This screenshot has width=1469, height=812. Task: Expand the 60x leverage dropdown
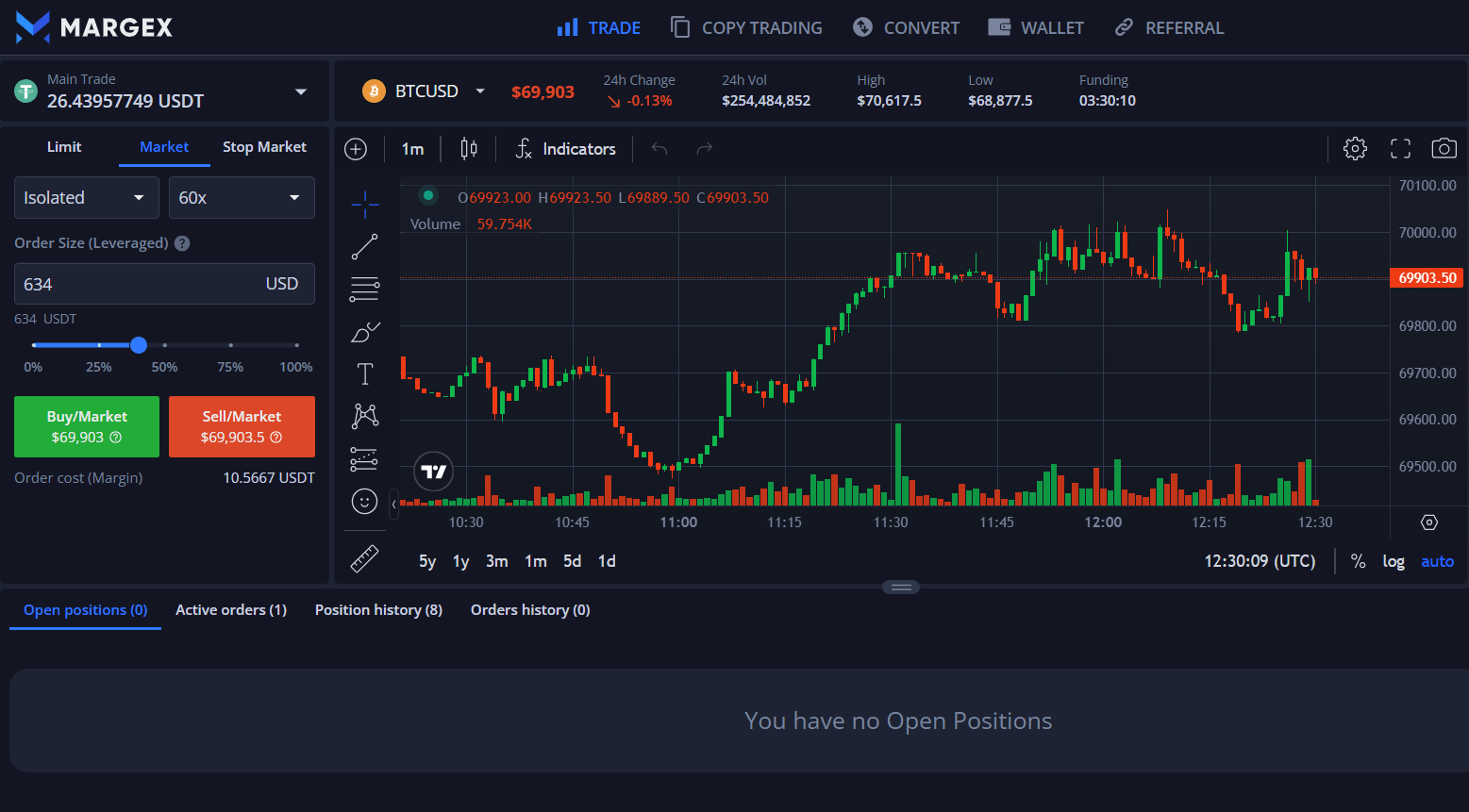tap(241, 198)
